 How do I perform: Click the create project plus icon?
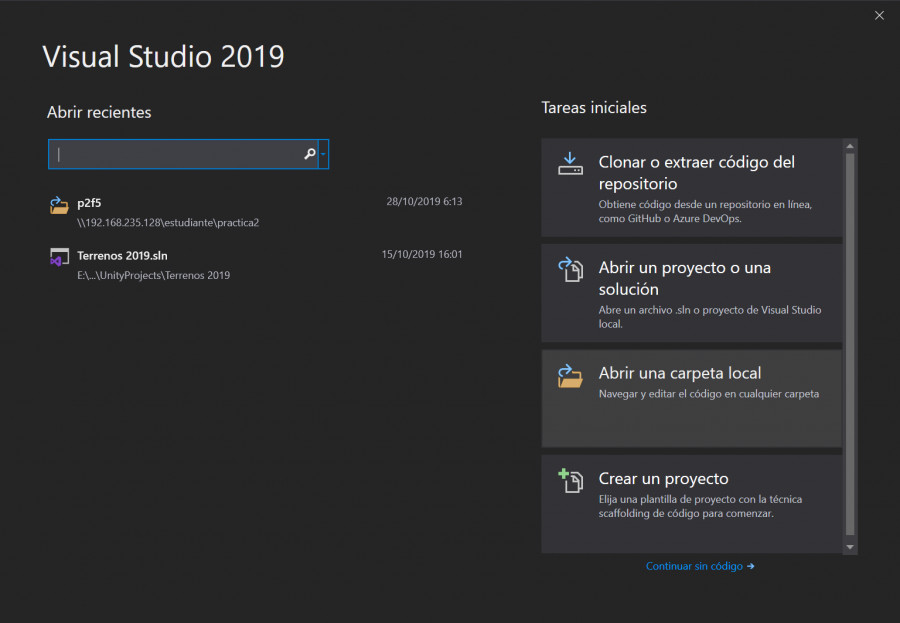(570, 481)
